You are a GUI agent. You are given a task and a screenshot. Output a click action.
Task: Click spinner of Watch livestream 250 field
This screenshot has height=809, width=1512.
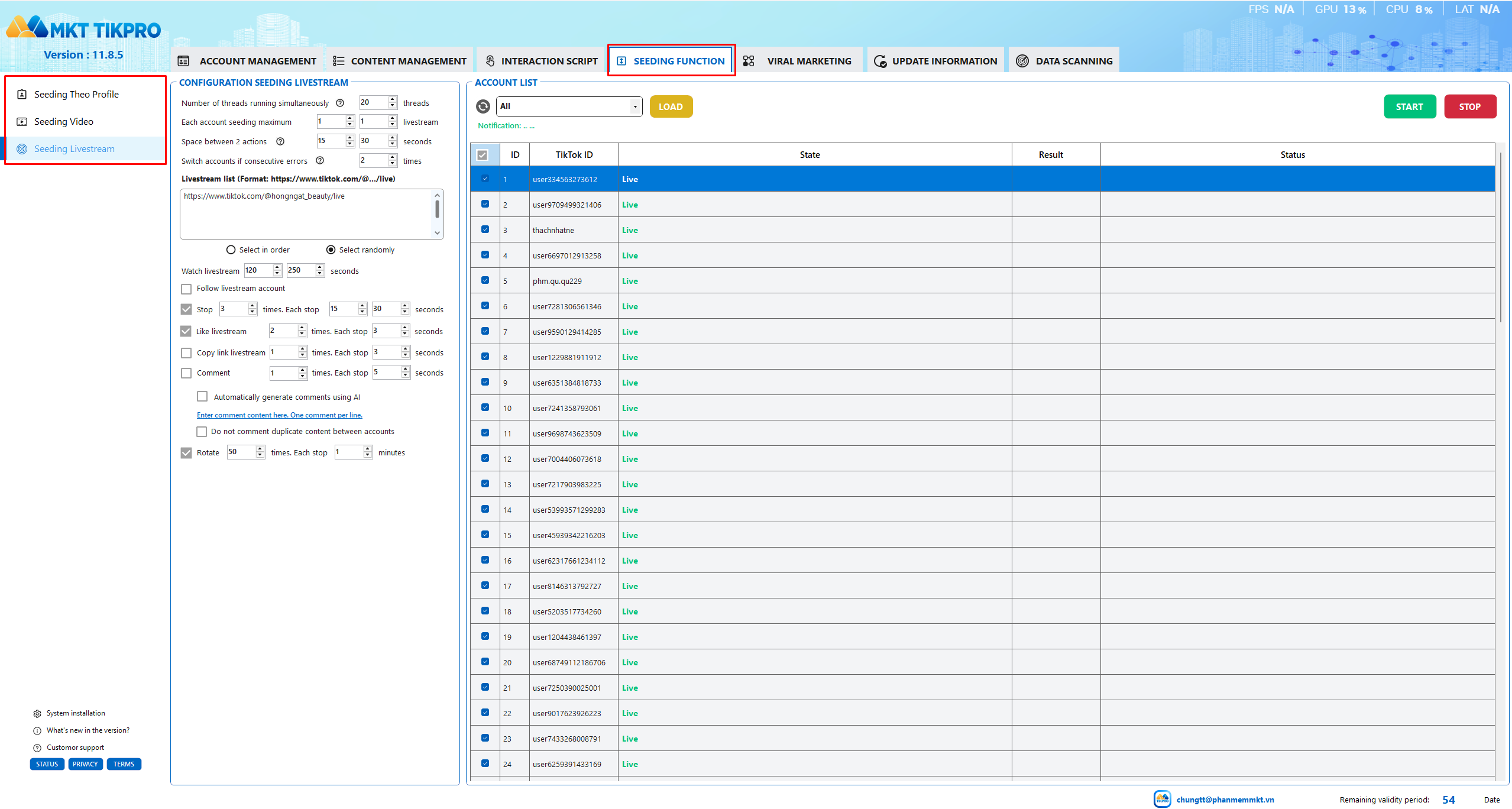(x=320, y=271)
